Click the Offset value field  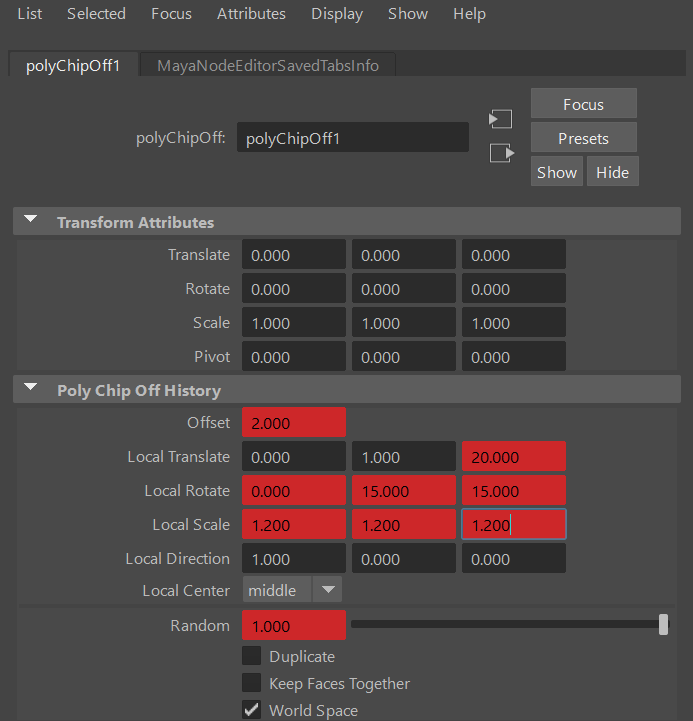point(294,422)
